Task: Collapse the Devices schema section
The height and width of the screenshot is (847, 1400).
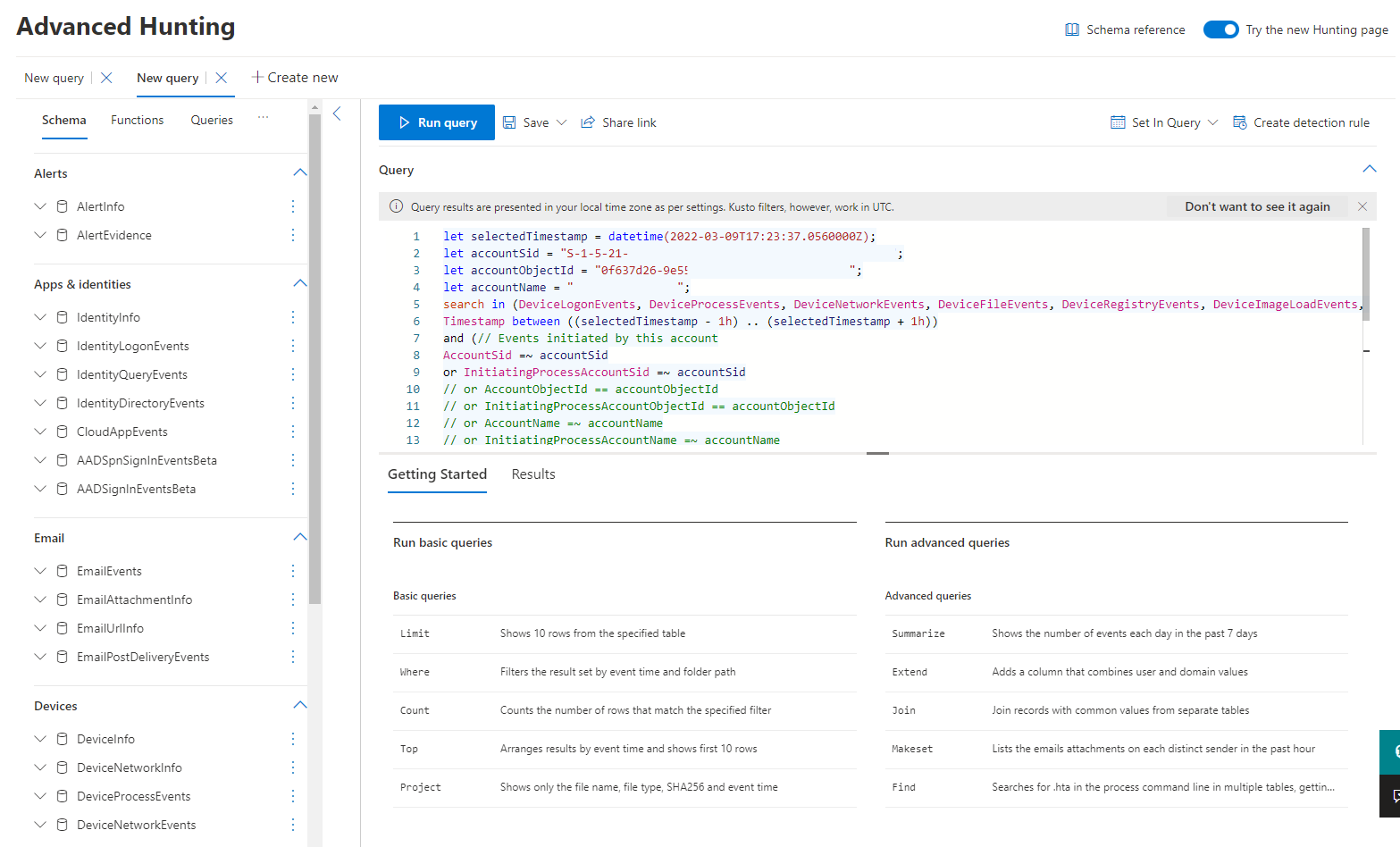Action: [300, 705]
